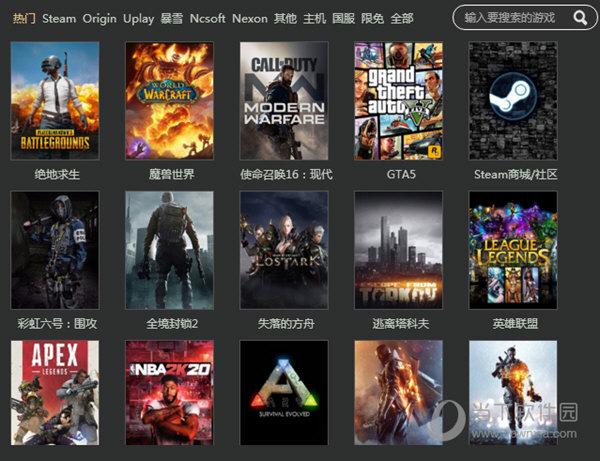Click the 彩虹六号：围攻 label

57,324
